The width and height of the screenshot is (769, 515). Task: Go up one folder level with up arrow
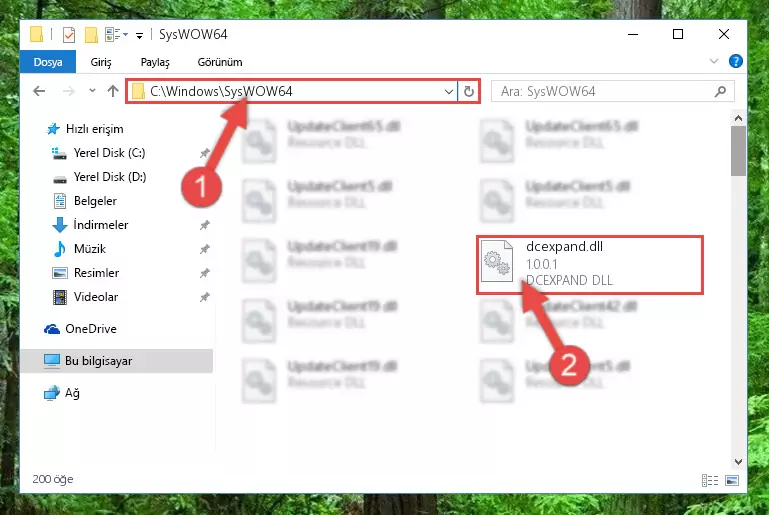click(x=113, y=91)
